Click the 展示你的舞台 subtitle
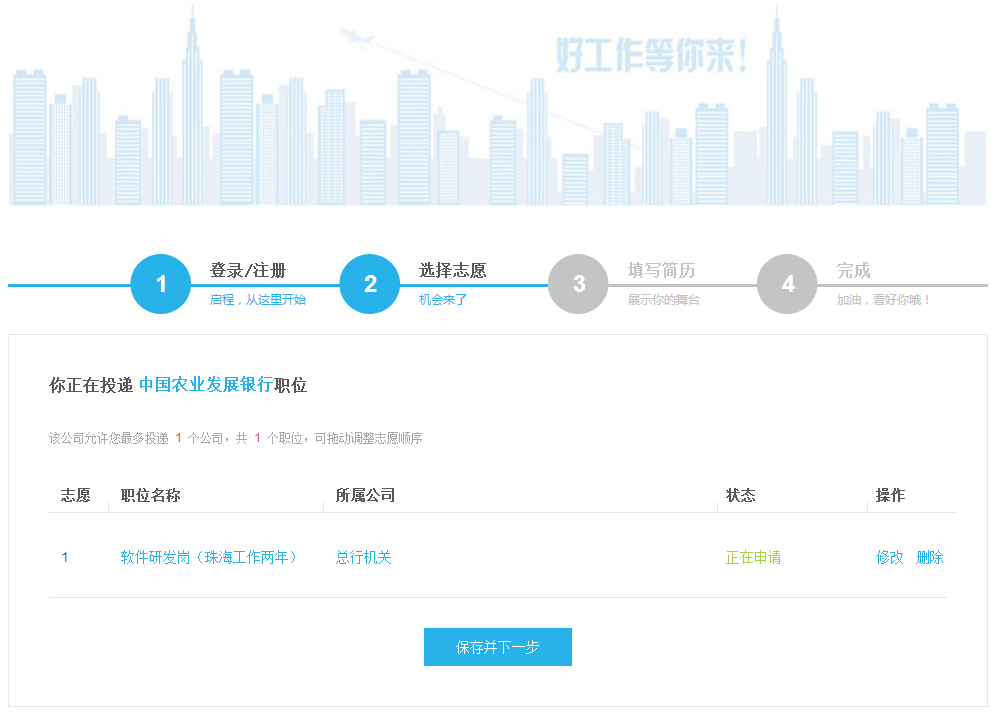 [x=664, y=300]
